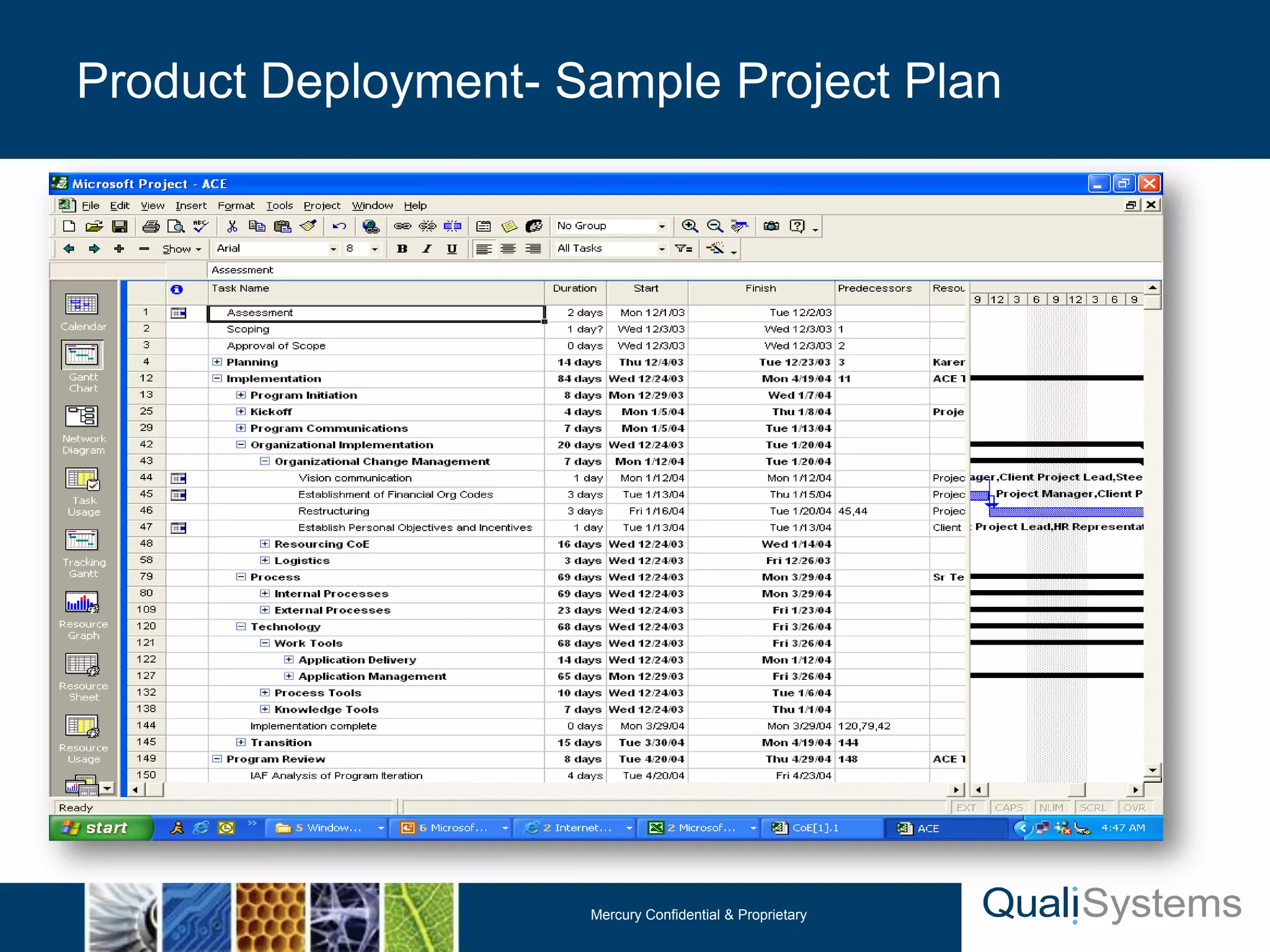Click the Outdent left arrow
Screen dimensions: 1270x952
[69, 249]
